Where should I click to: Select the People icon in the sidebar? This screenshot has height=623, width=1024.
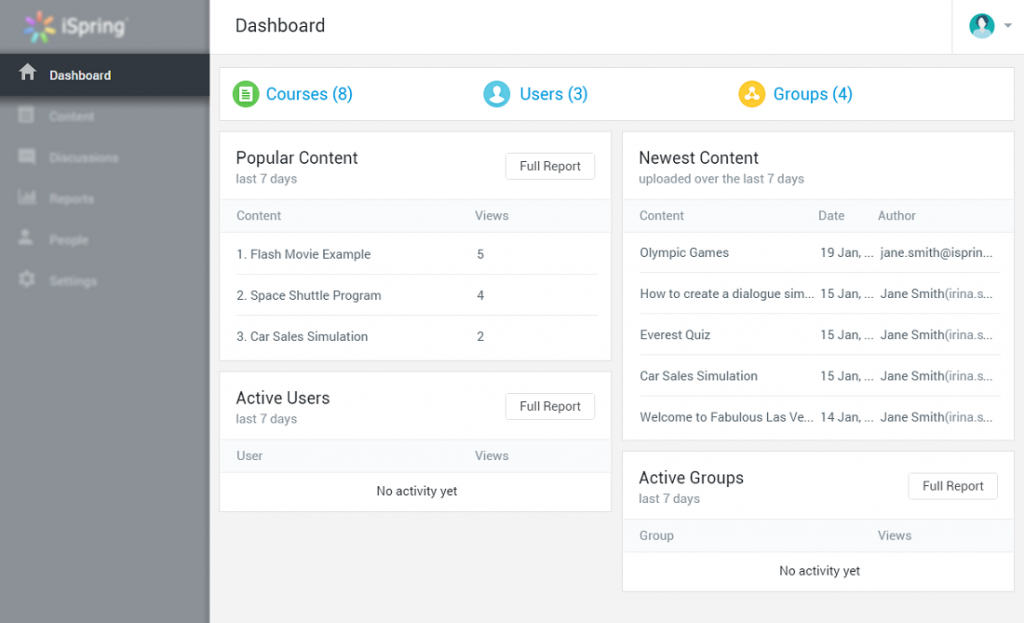pyautogui.click(x=25, y=239)
